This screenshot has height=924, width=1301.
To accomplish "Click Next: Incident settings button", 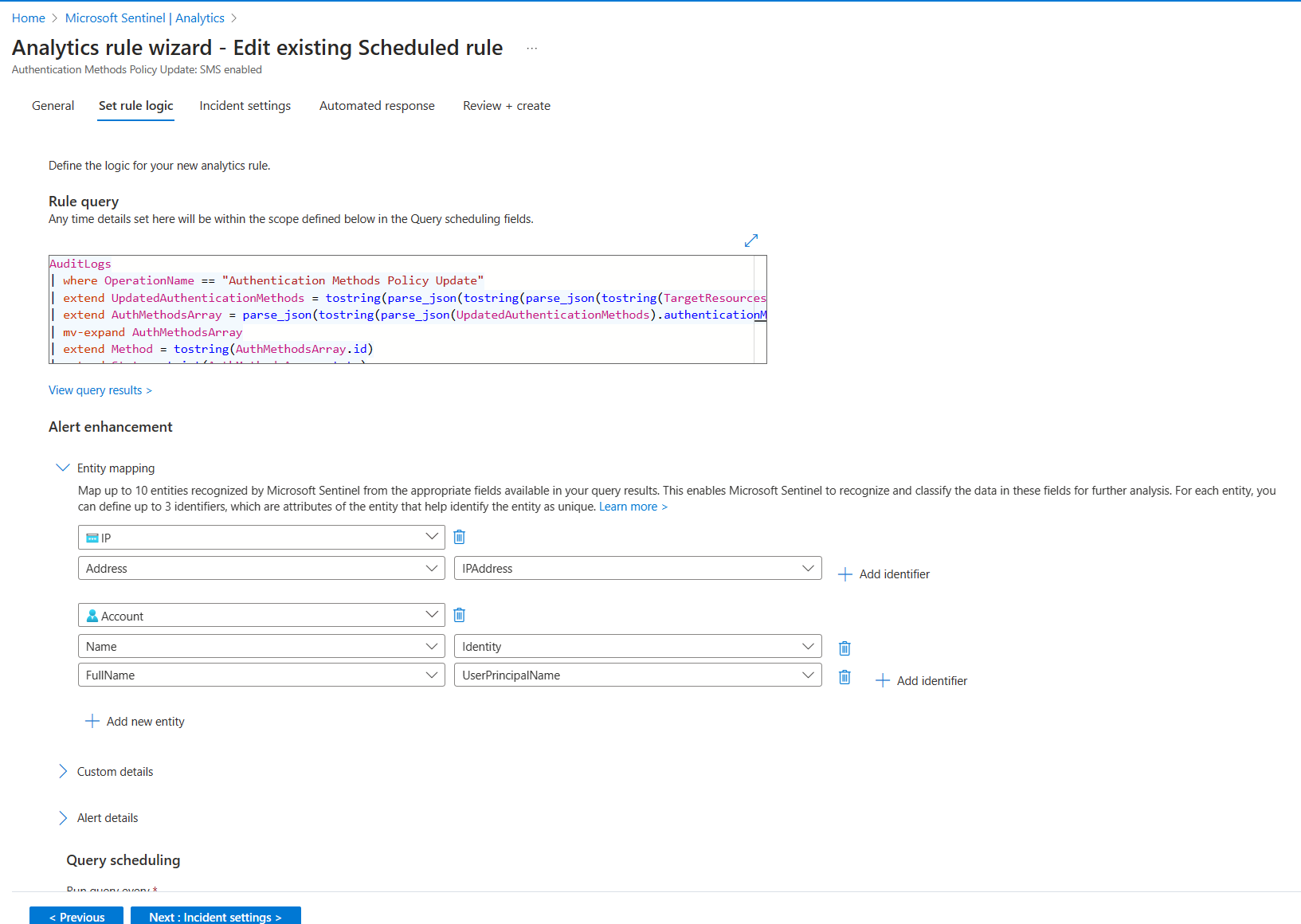I will click(x=215, y=917).
